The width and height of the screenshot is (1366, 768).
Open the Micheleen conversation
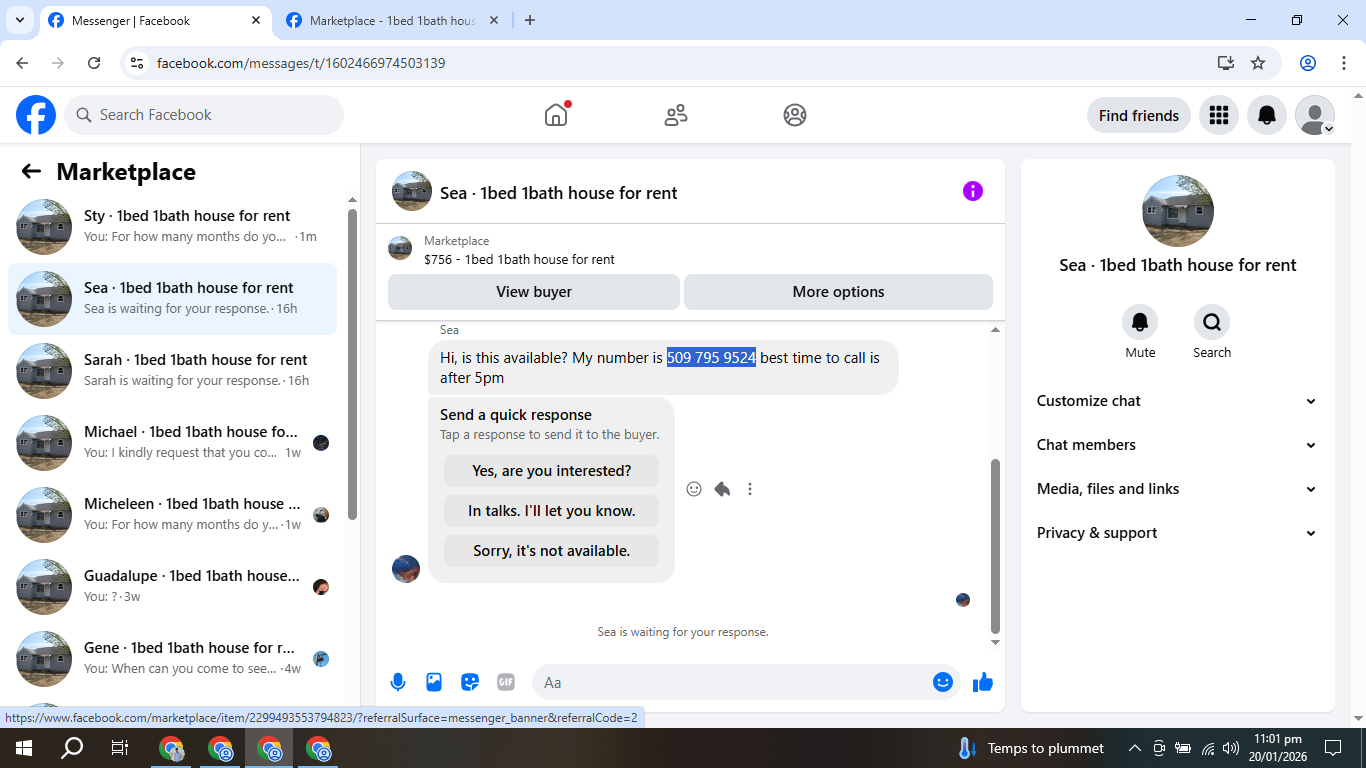click(x=172, y=515)
